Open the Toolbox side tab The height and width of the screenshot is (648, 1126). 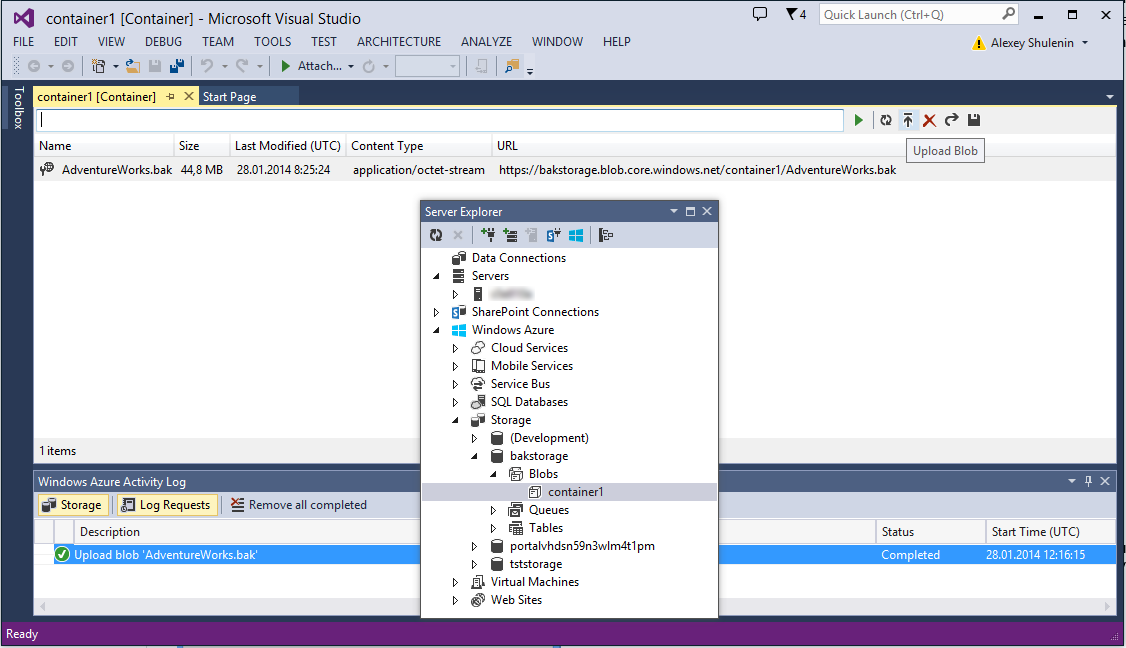[x=19, y=108]
